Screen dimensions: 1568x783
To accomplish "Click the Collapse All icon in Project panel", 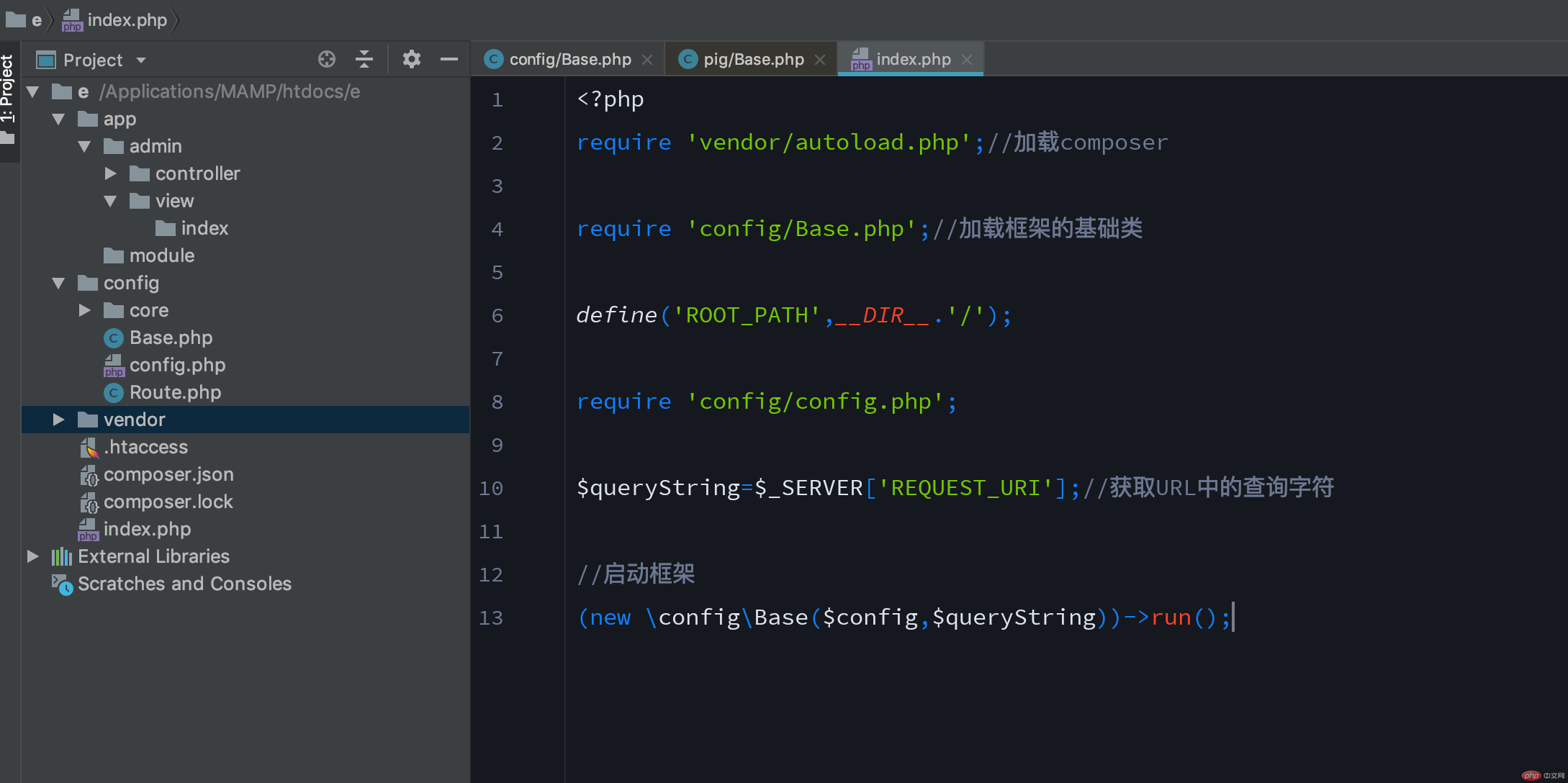I will [364, 59].
